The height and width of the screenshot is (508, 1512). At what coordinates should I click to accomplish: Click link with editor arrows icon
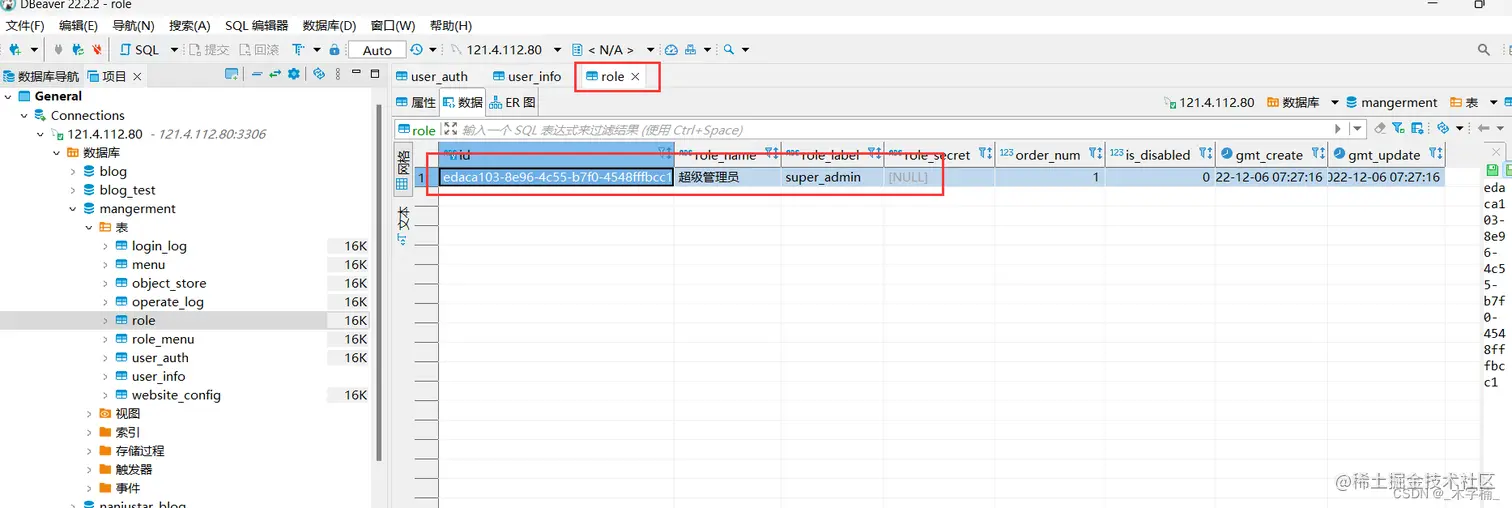coord(275,74)
